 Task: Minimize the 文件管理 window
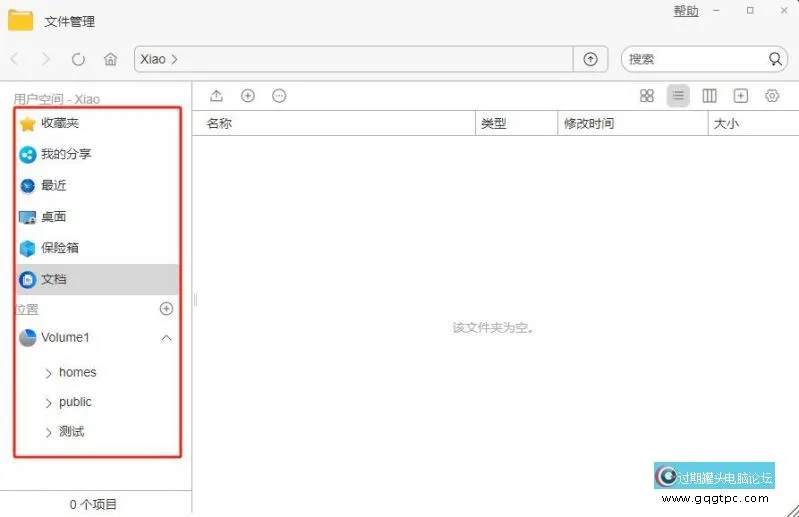716,10
